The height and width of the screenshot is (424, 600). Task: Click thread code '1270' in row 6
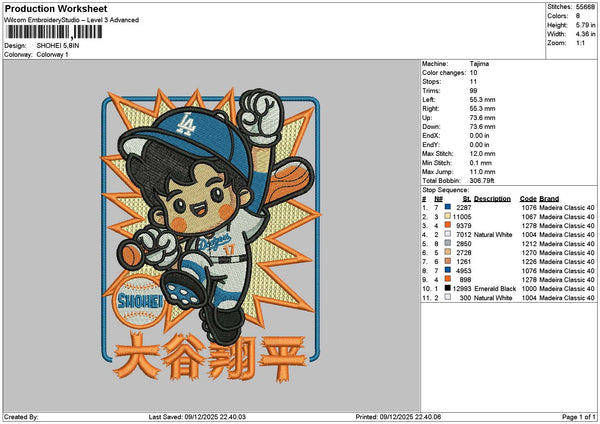[x=529, y=253]
